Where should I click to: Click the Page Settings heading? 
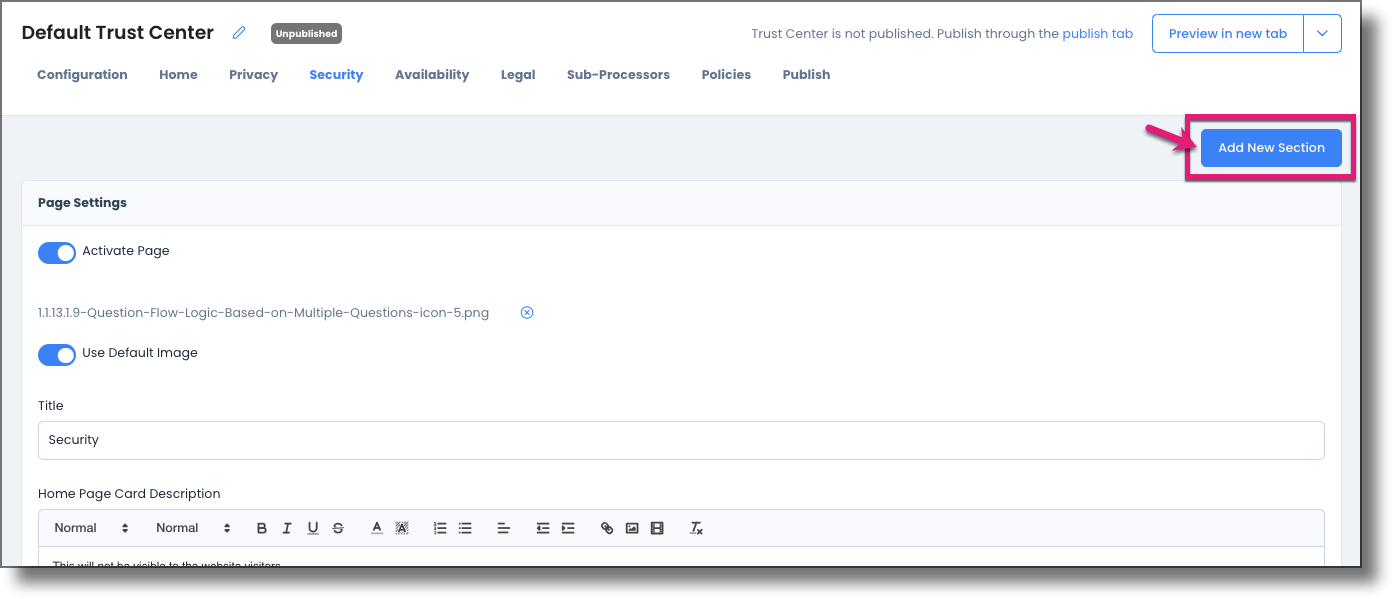tap(82, 203)
